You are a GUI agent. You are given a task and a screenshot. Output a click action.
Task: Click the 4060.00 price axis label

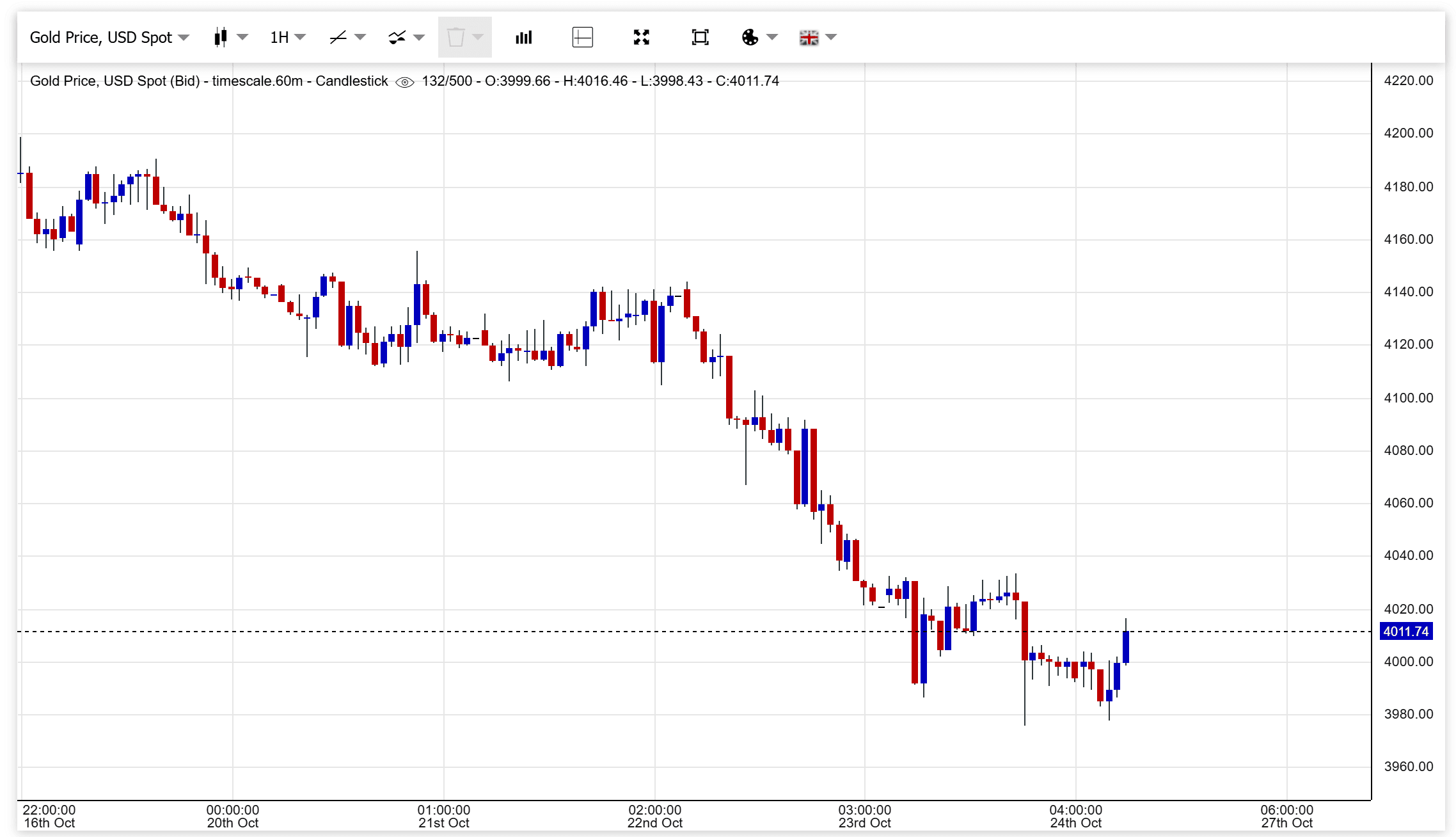(x=1409, y=503)
